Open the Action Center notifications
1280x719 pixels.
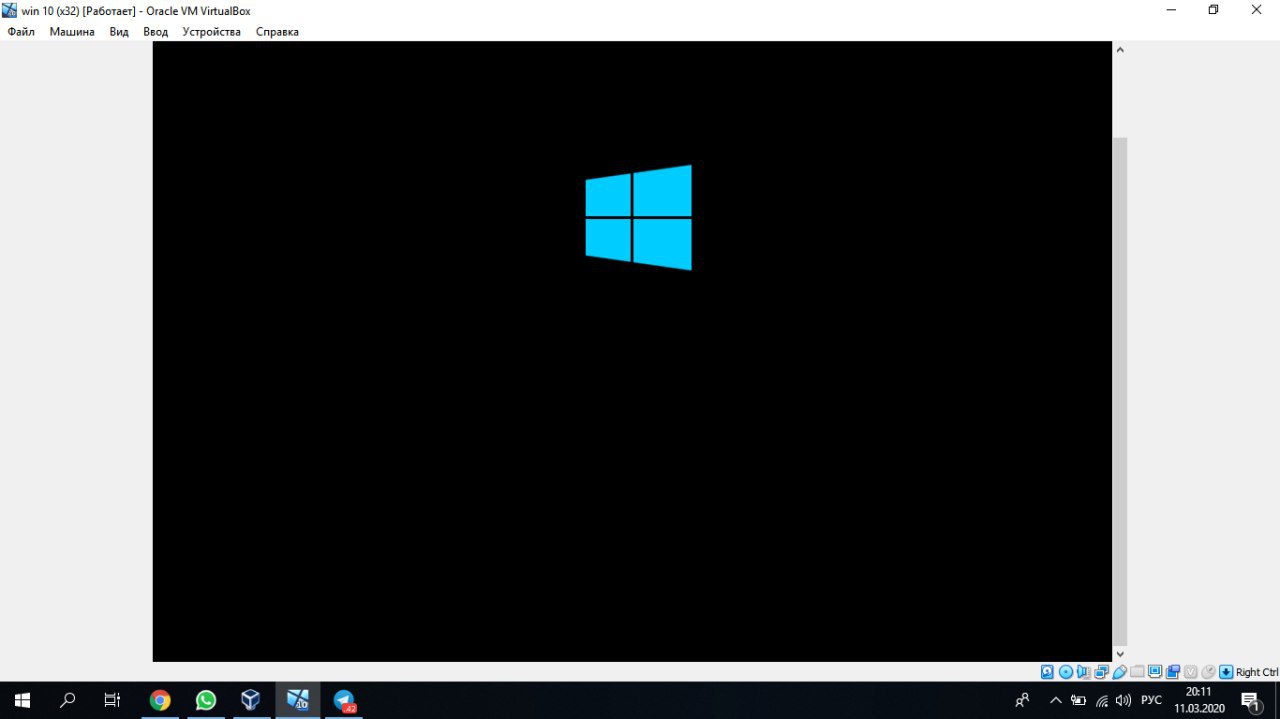[x=1250, y=700]
